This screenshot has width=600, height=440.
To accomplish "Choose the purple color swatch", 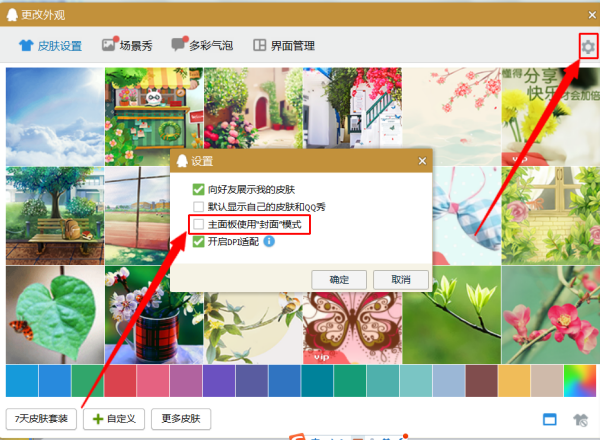I will click(219, 381).
